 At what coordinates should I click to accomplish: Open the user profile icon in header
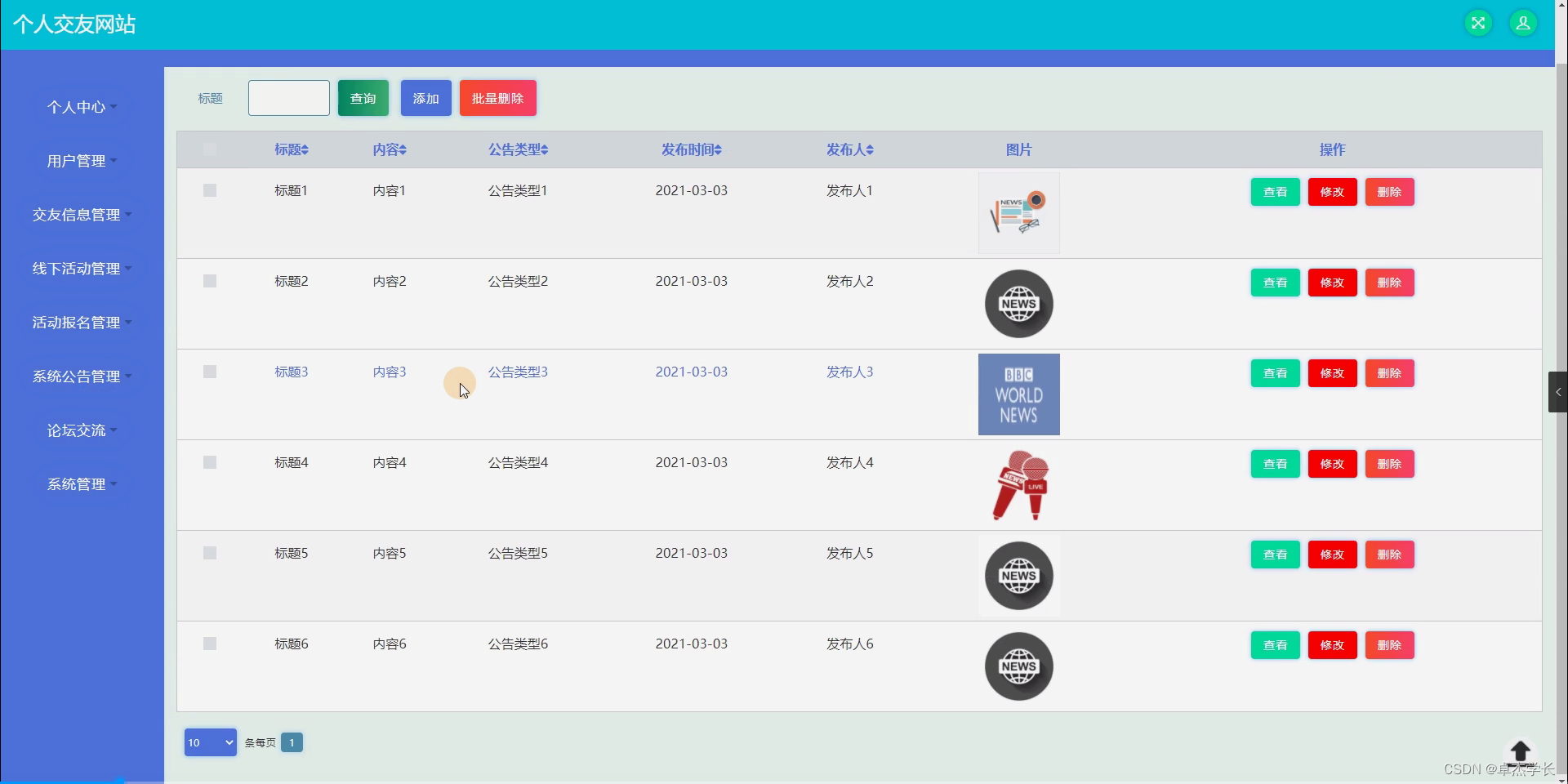click(1523, 23)
